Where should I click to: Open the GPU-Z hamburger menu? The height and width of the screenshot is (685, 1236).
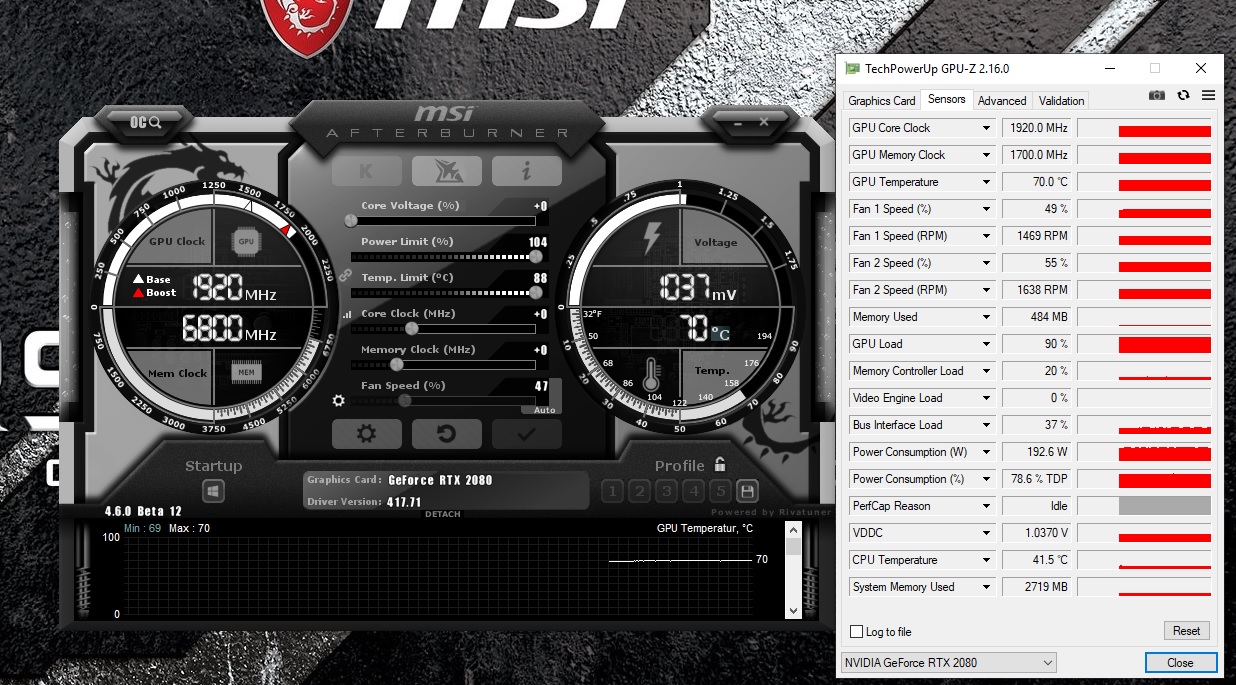pyautogui.click(x=1208, y=95)
